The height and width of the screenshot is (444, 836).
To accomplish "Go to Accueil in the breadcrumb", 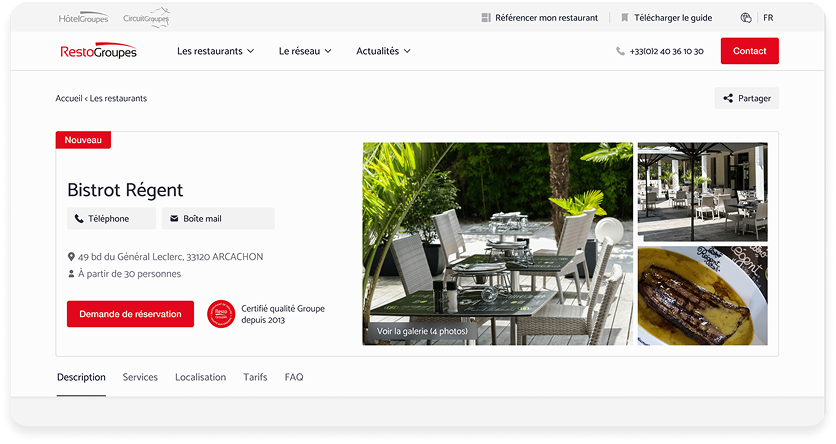I will (x=69, y=98).
